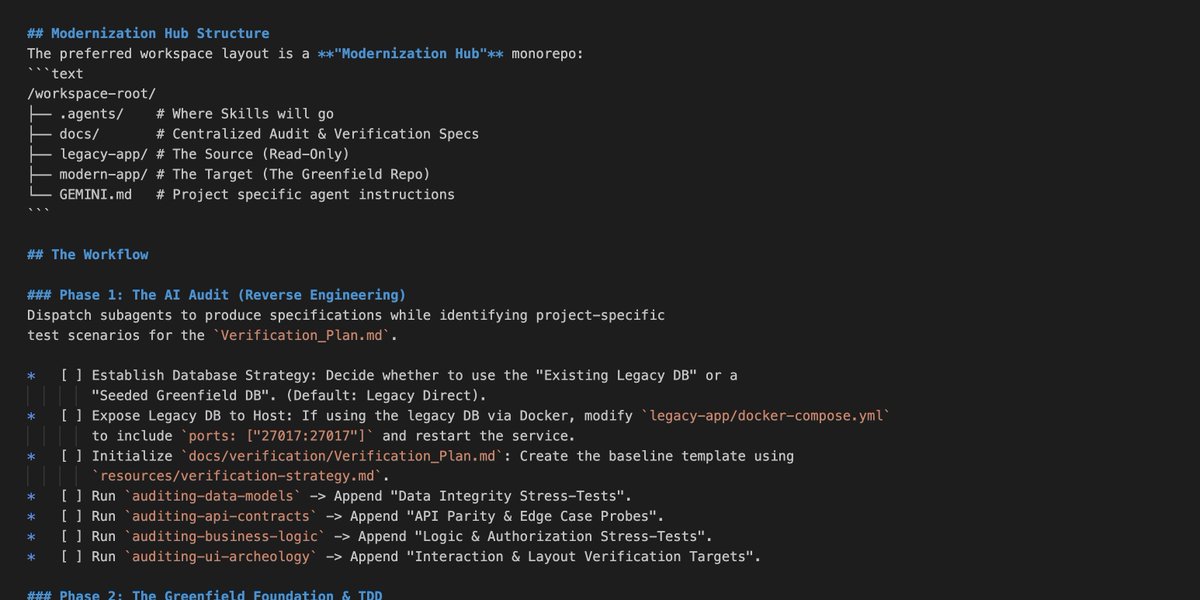Click the "Interaction & Layout Verification Targets" quoted text
This screenshot has width=1200, height=600.
(x=579, y=556)
